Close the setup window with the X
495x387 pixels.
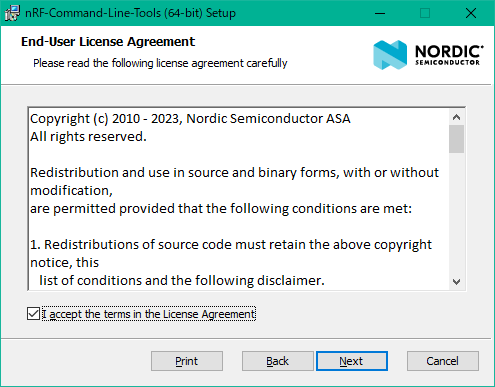(x=471, y=13)
